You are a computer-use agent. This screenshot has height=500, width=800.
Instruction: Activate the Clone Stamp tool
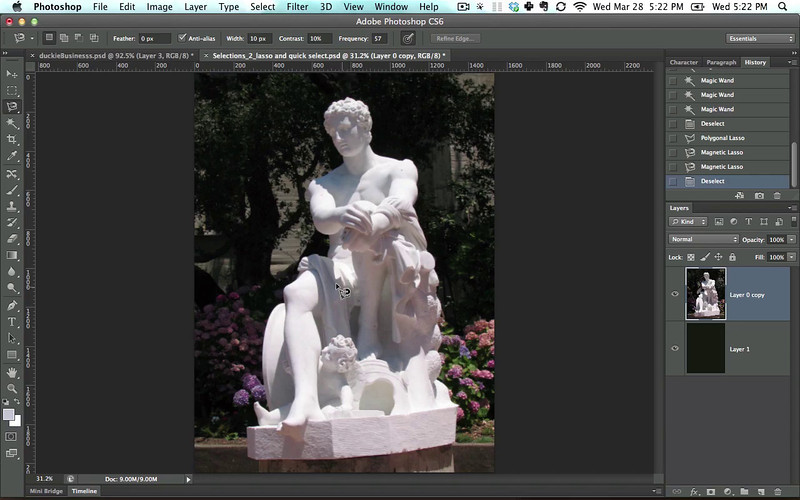(12, 206)
